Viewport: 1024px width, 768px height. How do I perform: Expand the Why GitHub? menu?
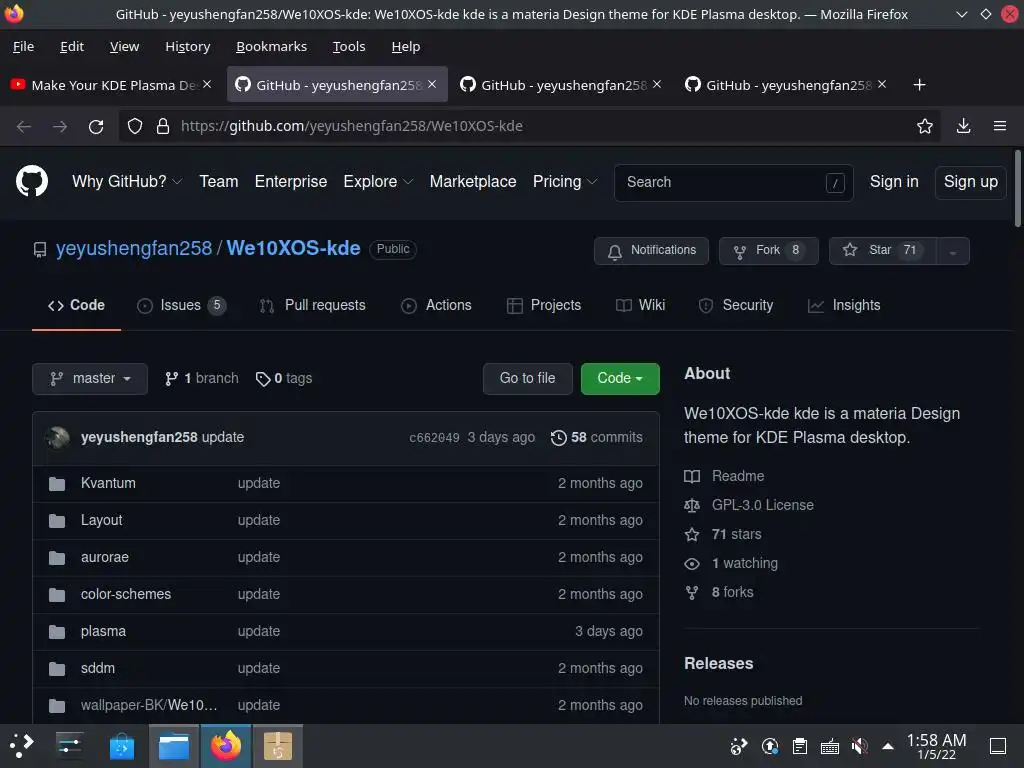point(127,182)
